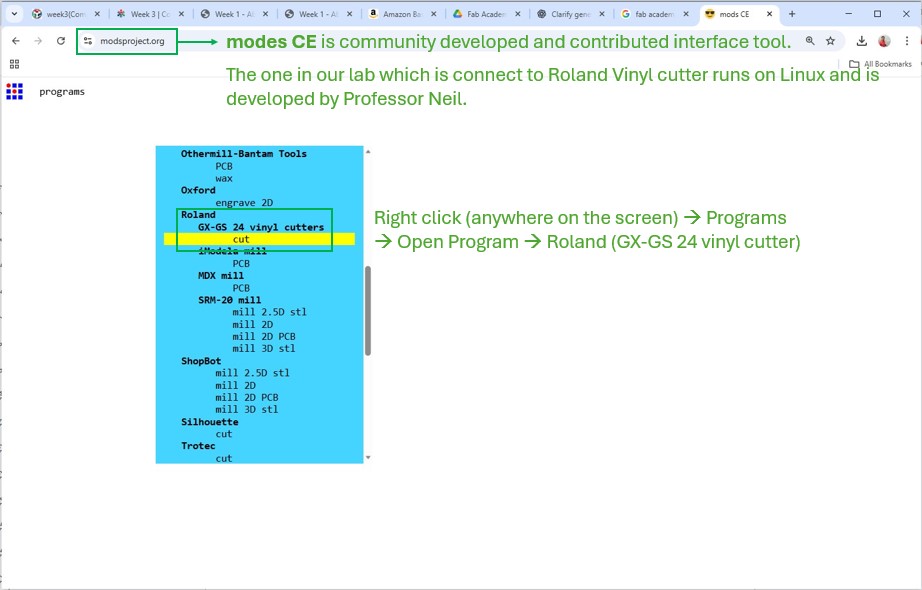The height and width of the screenshot is (590, 922).
Task: Open the browser downloads icon
Action: click(x=861, y=41)
